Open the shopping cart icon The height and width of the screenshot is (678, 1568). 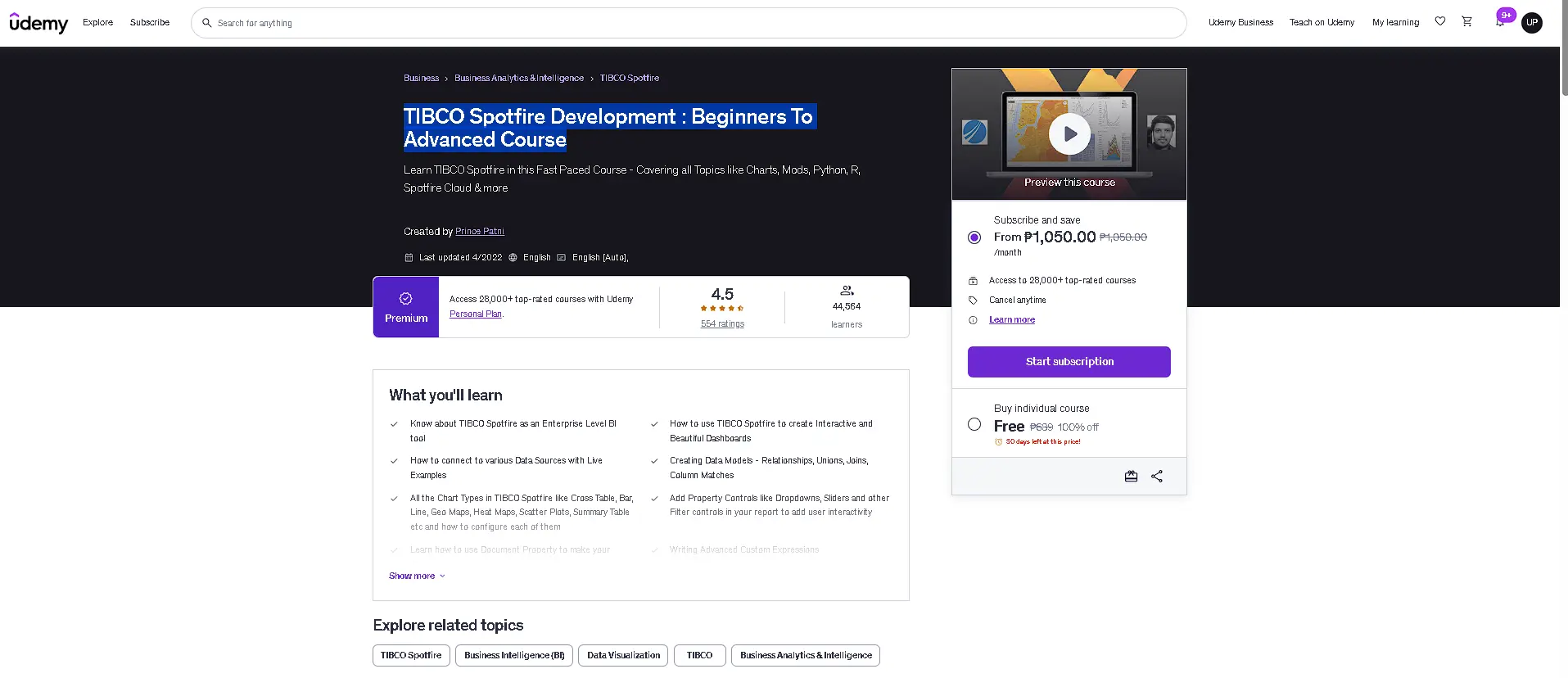pos(1467,21)
